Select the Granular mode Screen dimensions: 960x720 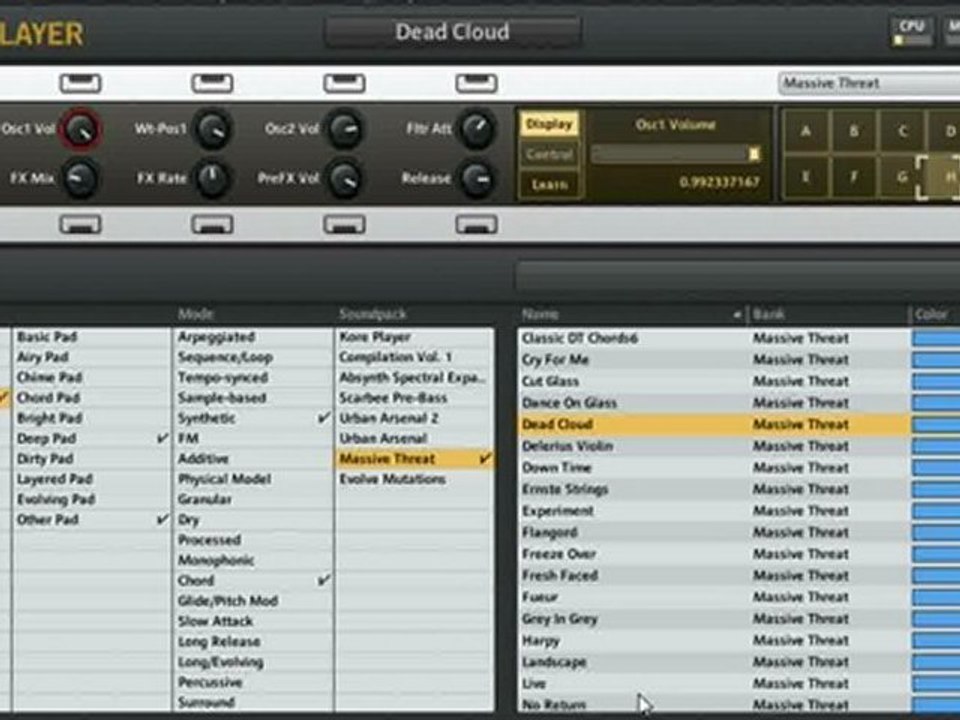(x=253, y=499)
